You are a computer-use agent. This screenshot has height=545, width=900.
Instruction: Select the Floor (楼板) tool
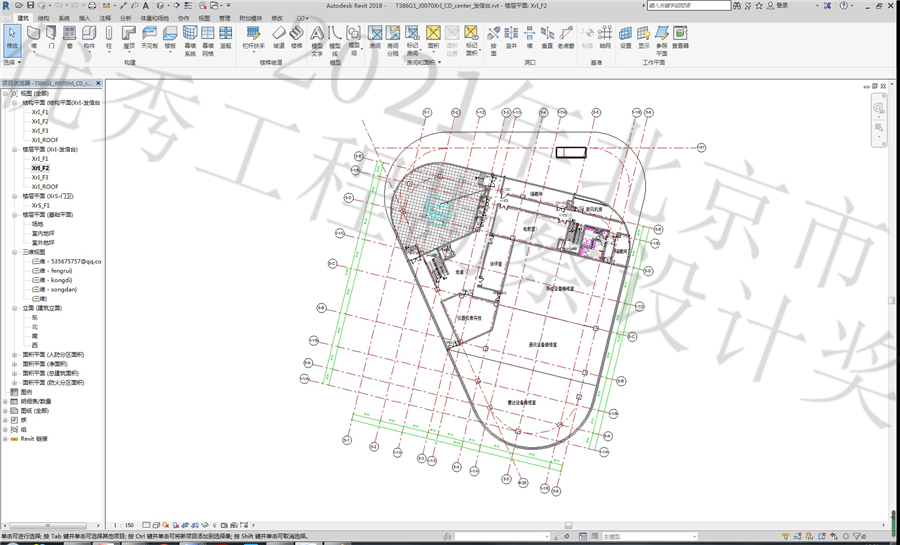point(170,37)
